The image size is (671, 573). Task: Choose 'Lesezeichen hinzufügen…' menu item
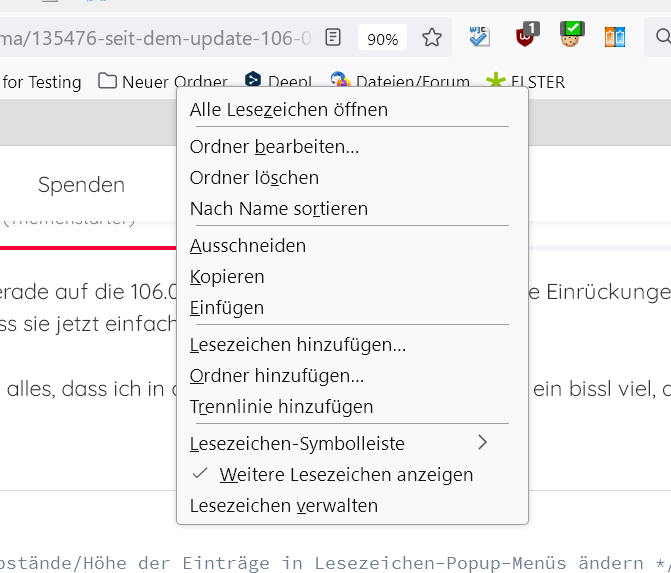pyautogui.click(x=298, y=345)
